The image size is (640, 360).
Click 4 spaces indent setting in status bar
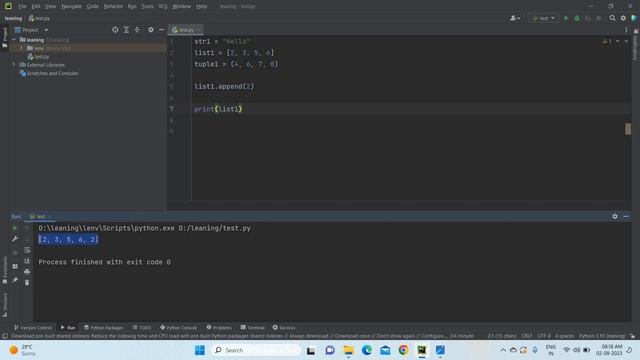(565, 336)
